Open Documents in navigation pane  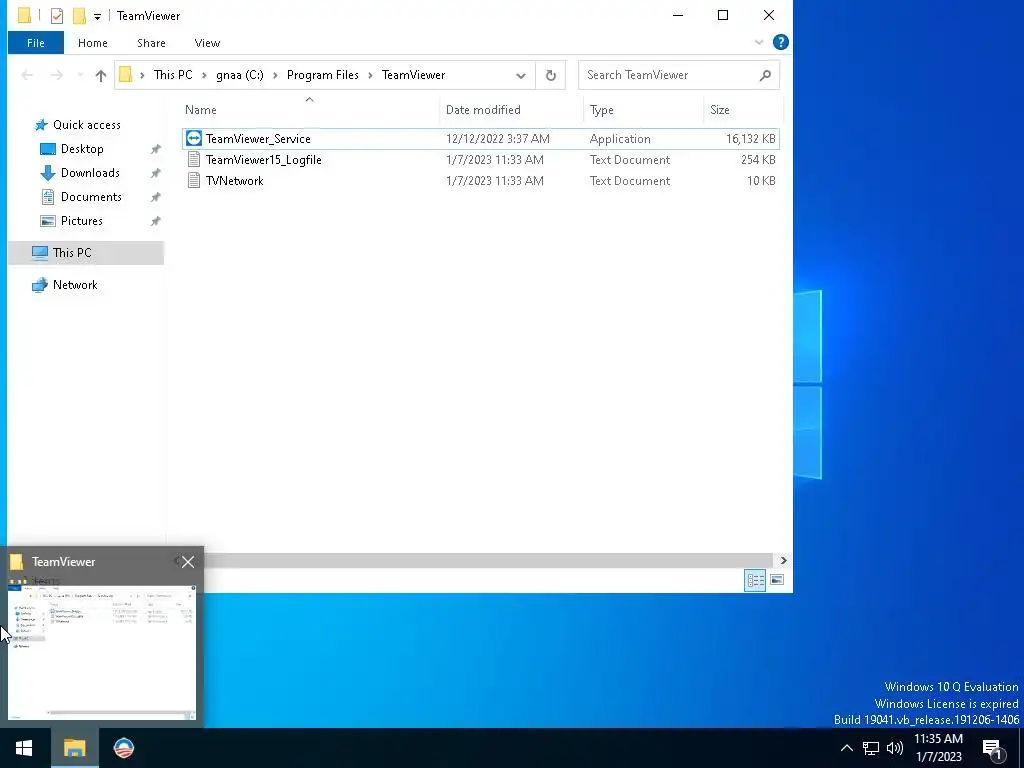pyautogui.click(x=91, y=197)
